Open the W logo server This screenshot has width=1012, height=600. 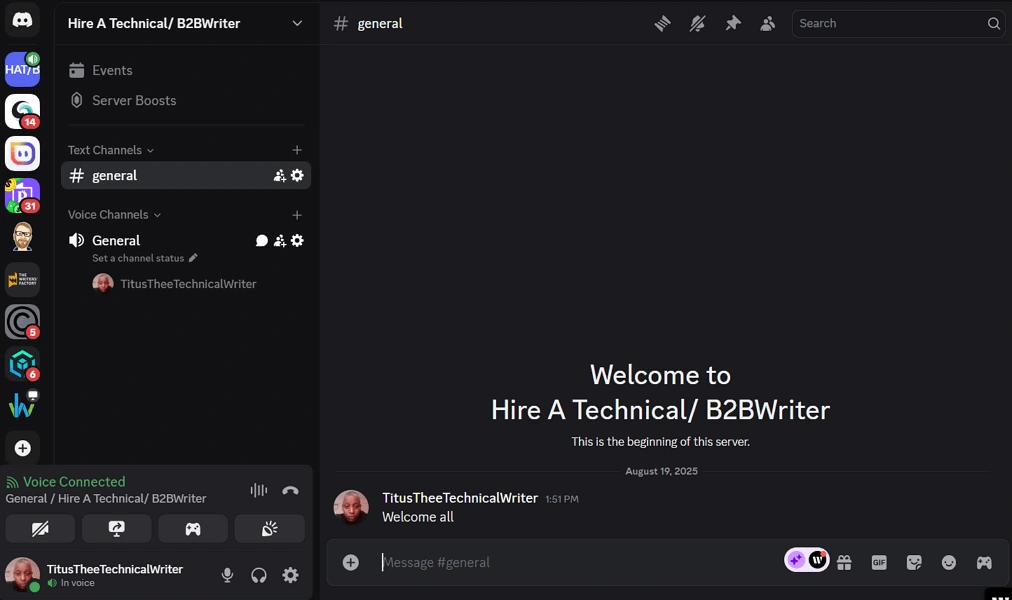pyautogui.click(x=23, y=406)
